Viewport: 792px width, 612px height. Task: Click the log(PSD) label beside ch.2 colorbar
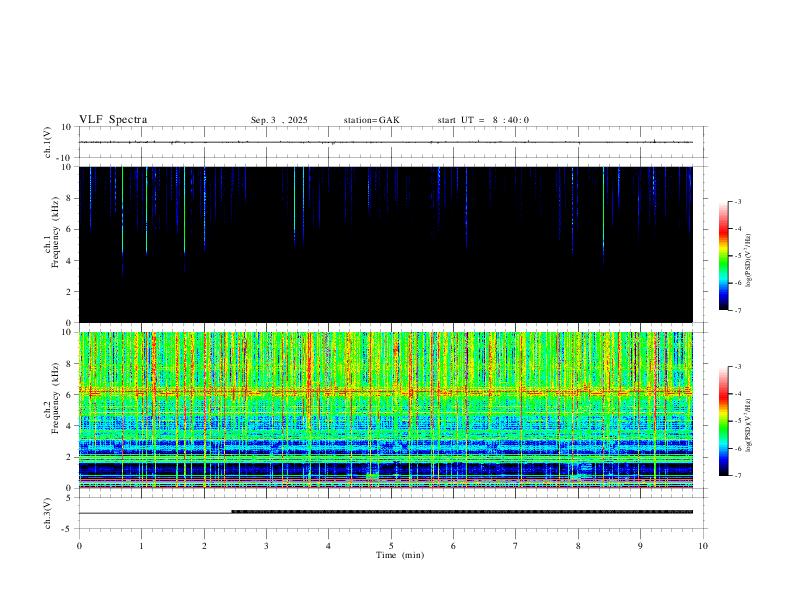(749, 425)
